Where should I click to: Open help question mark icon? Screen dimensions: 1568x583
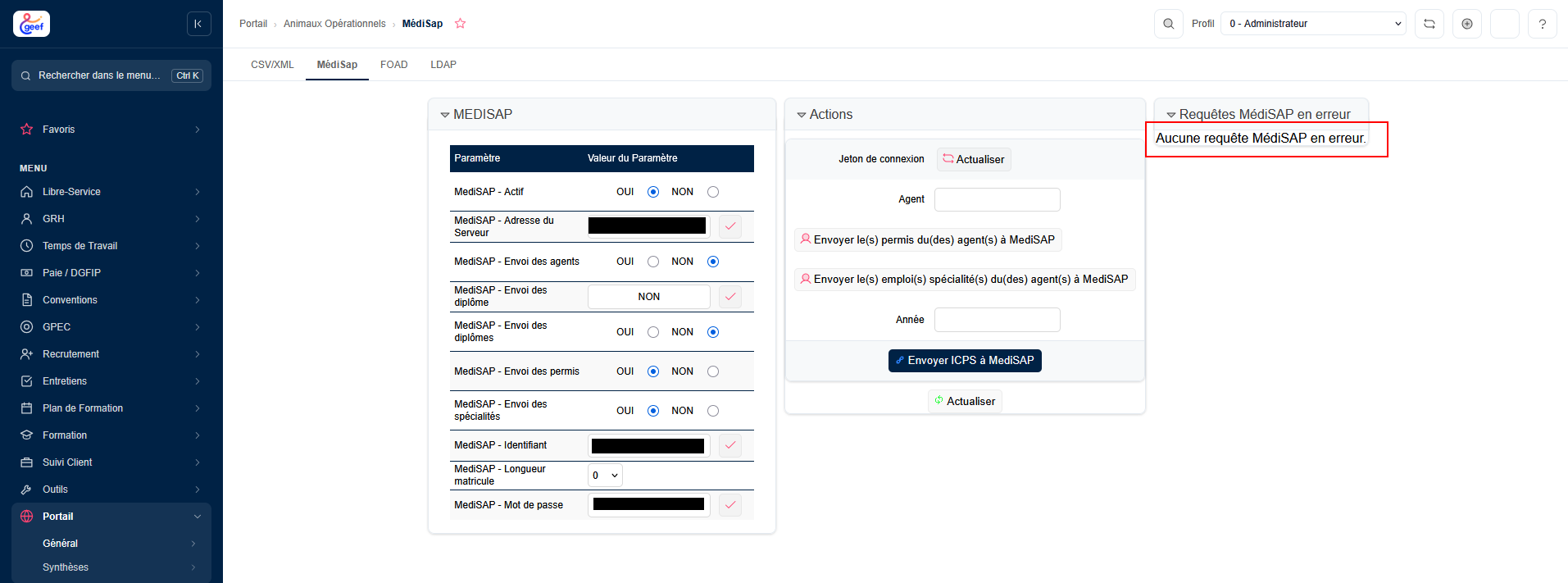(1543, 24)
